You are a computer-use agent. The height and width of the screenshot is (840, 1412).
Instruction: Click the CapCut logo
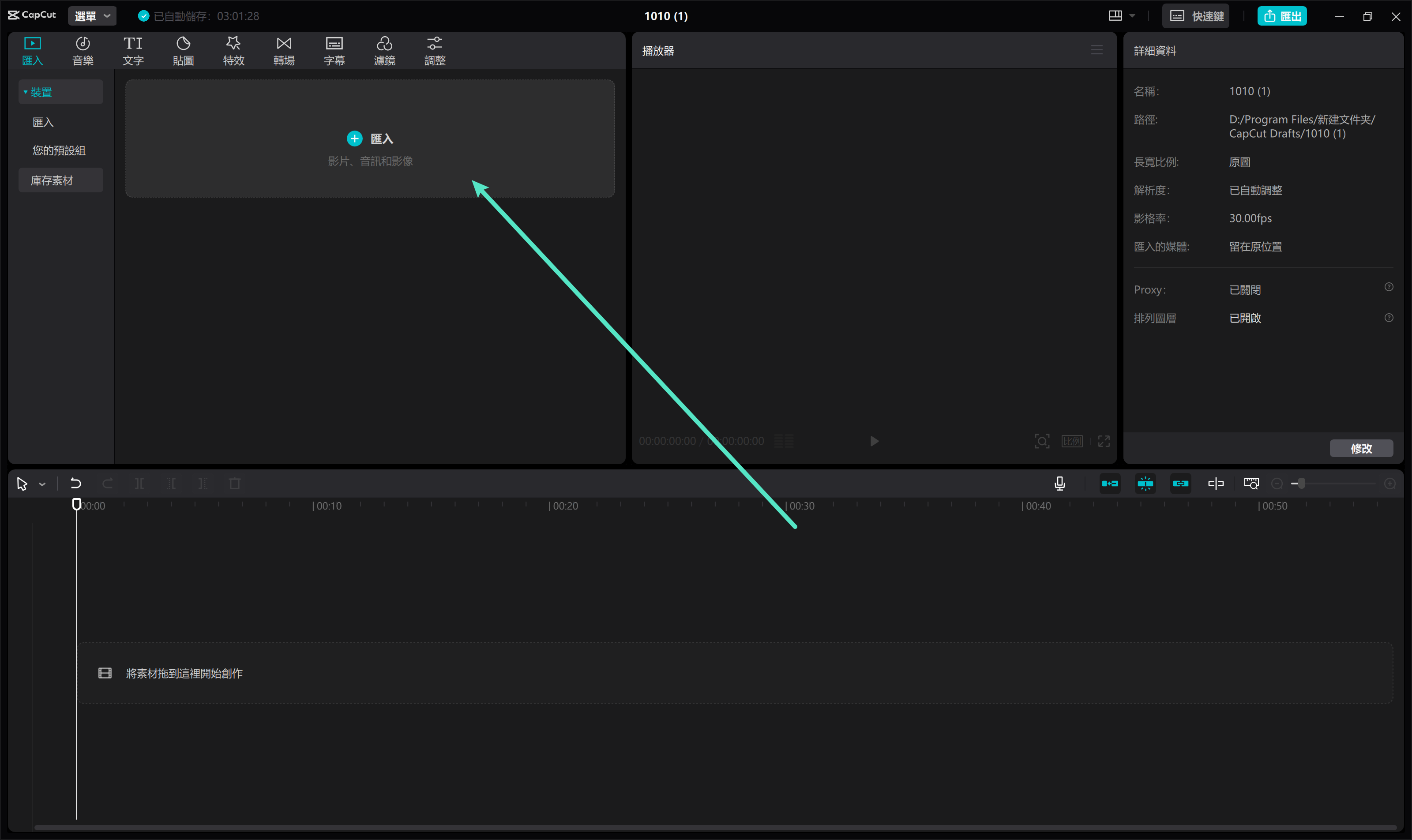tap(32, 15)
